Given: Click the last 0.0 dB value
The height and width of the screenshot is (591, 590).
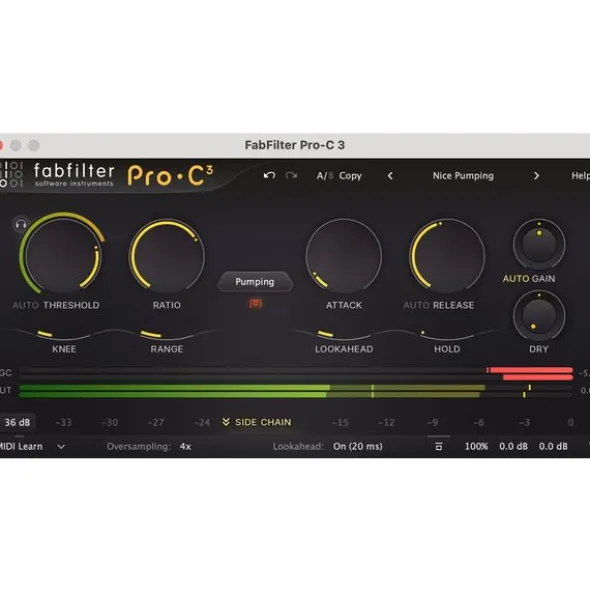Looking at the screenshot, I should point(553,447).
